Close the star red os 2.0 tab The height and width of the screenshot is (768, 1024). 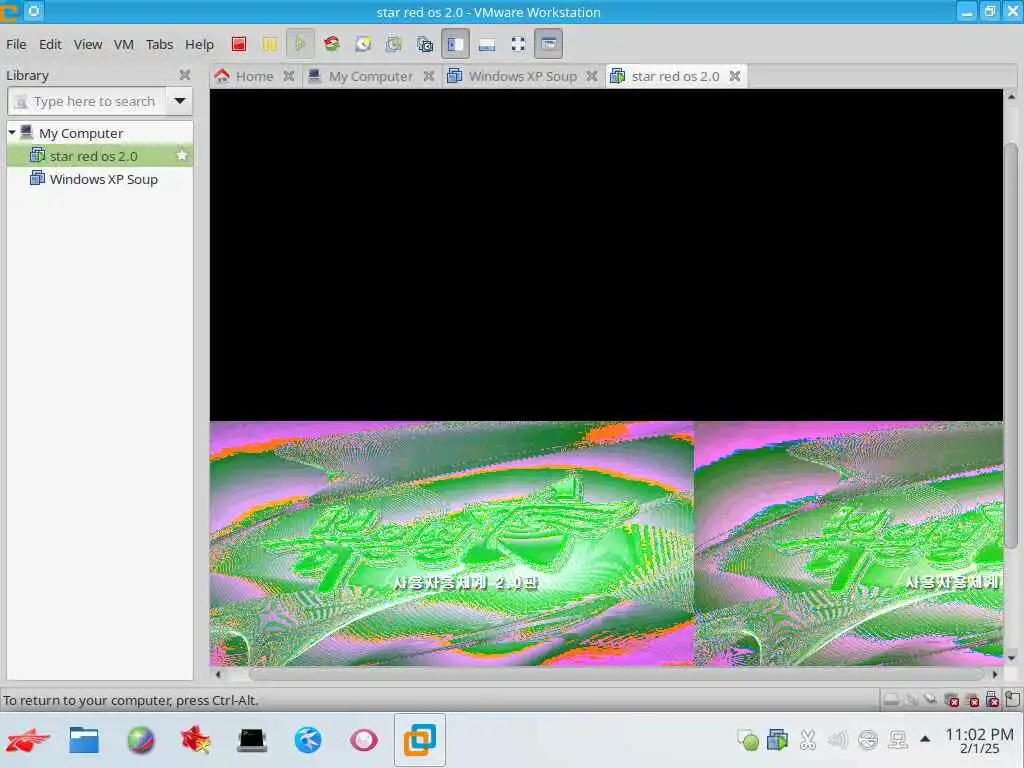click(x=735, y=76)
